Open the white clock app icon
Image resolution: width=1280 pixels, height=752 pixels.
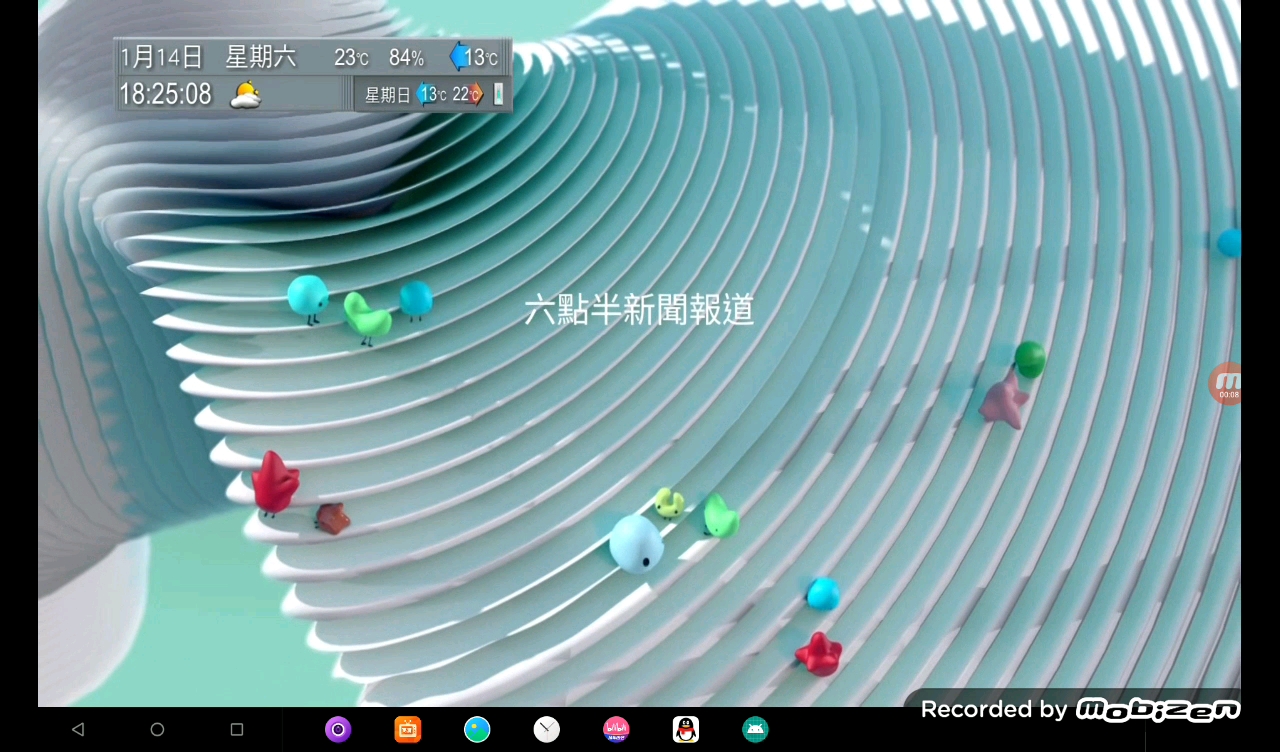(547, 730)
